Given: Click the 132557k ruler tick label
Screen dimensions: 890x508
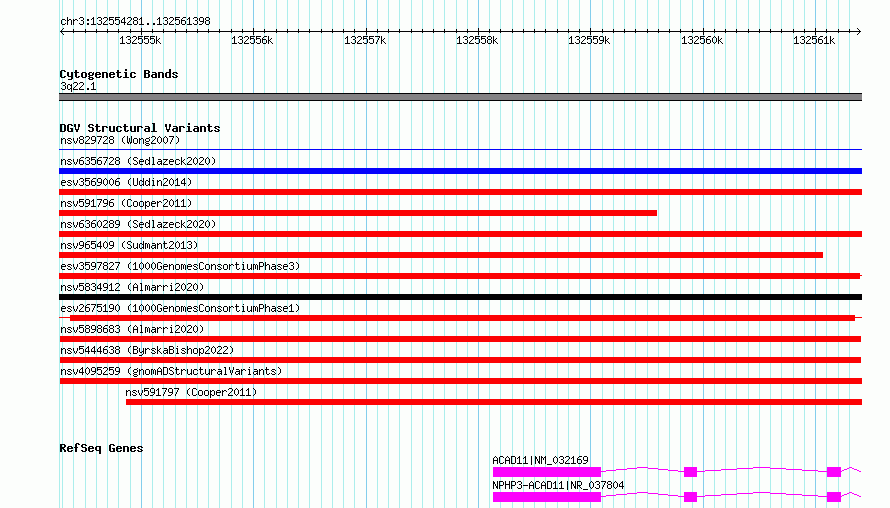Looking at the screenshot, I should click(365, 40).
